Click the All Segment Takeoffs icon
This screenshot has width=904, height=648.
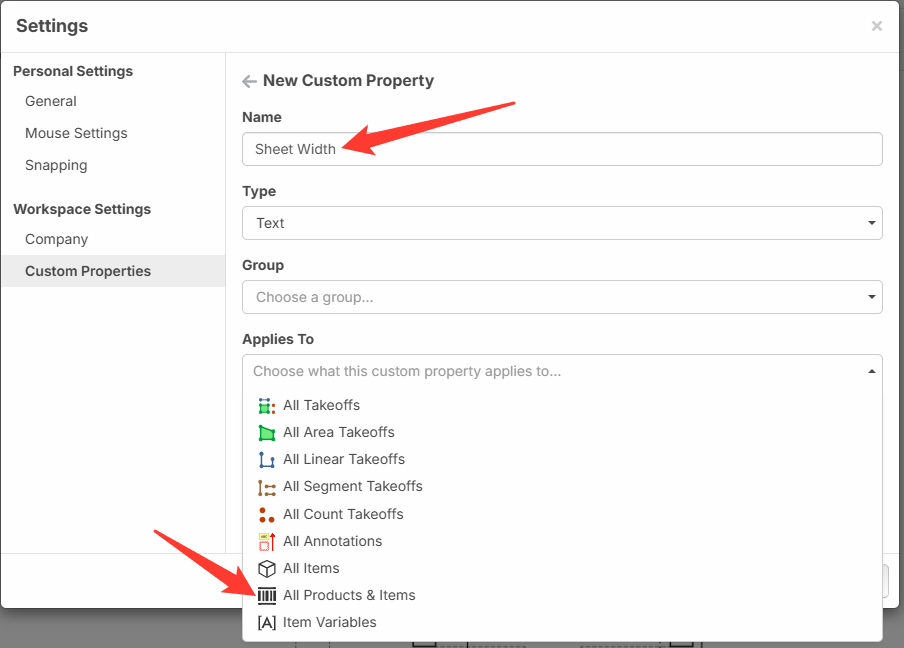point(266,487)
